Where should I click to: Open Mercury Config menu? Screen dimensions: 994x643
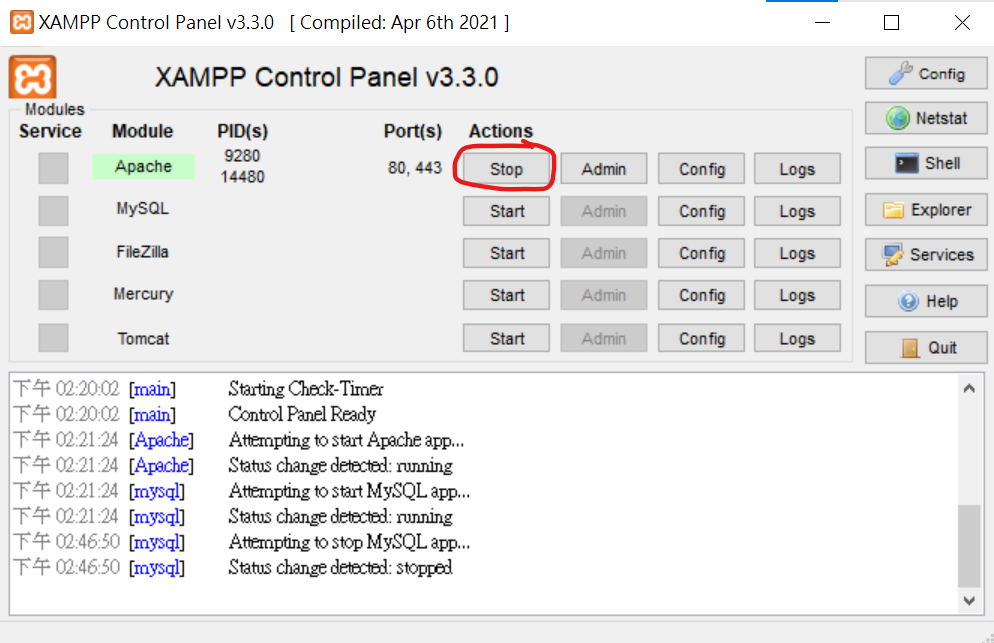[701, 295]
